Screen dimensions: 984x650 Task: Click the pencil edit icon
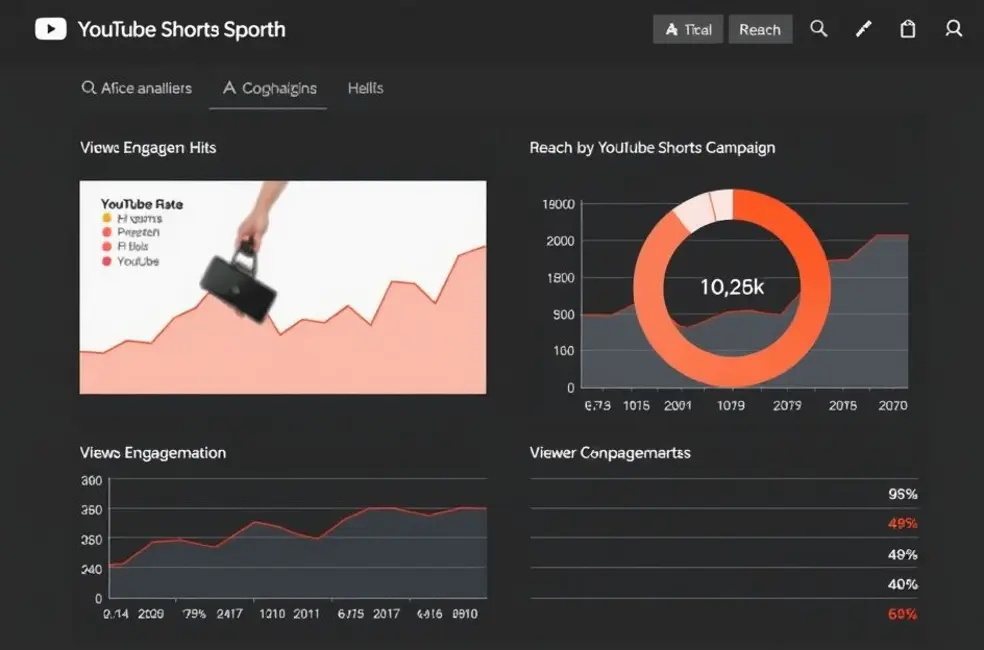[863, 29]
